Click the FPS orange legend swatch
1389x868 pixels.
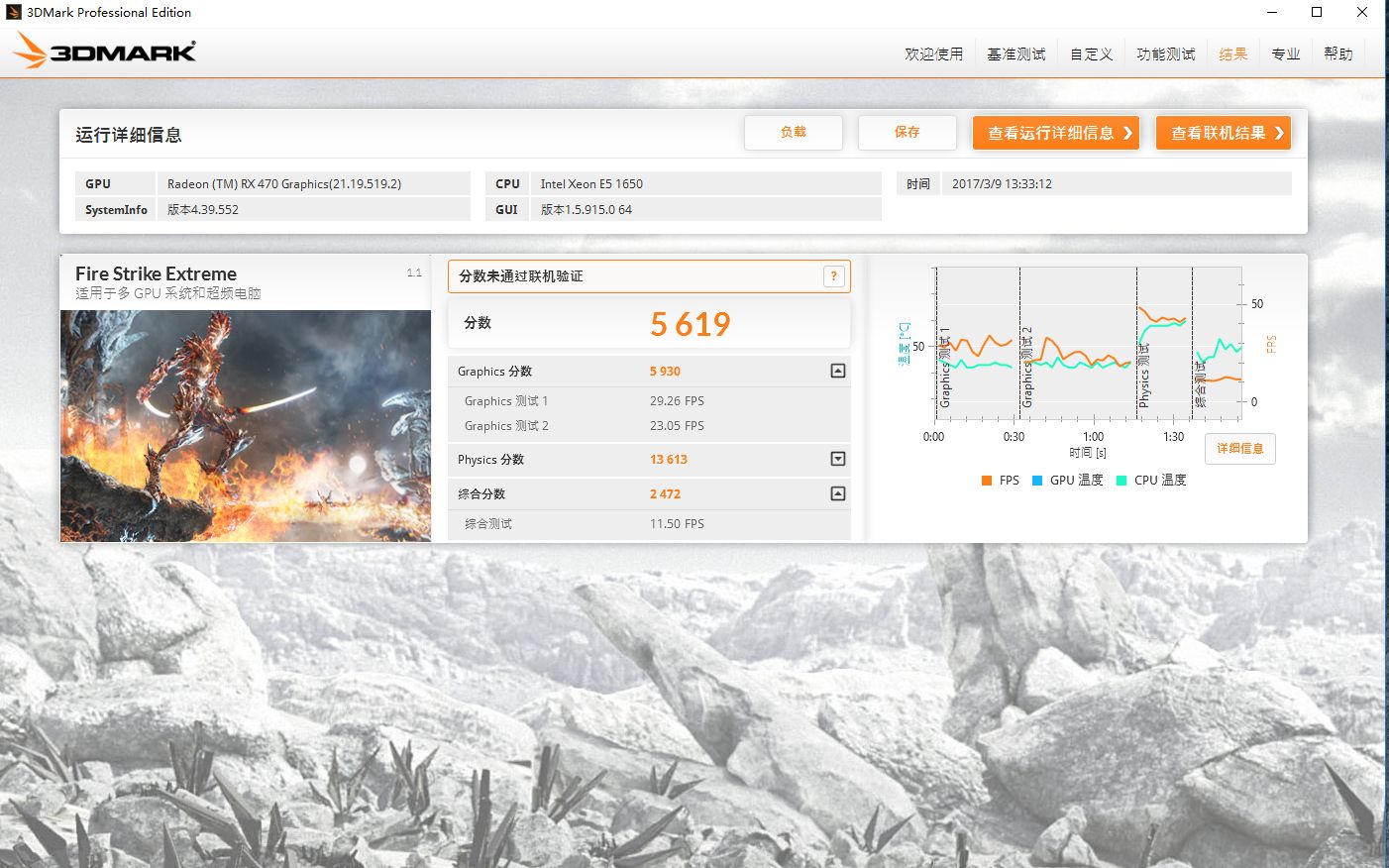coord(987,481)
